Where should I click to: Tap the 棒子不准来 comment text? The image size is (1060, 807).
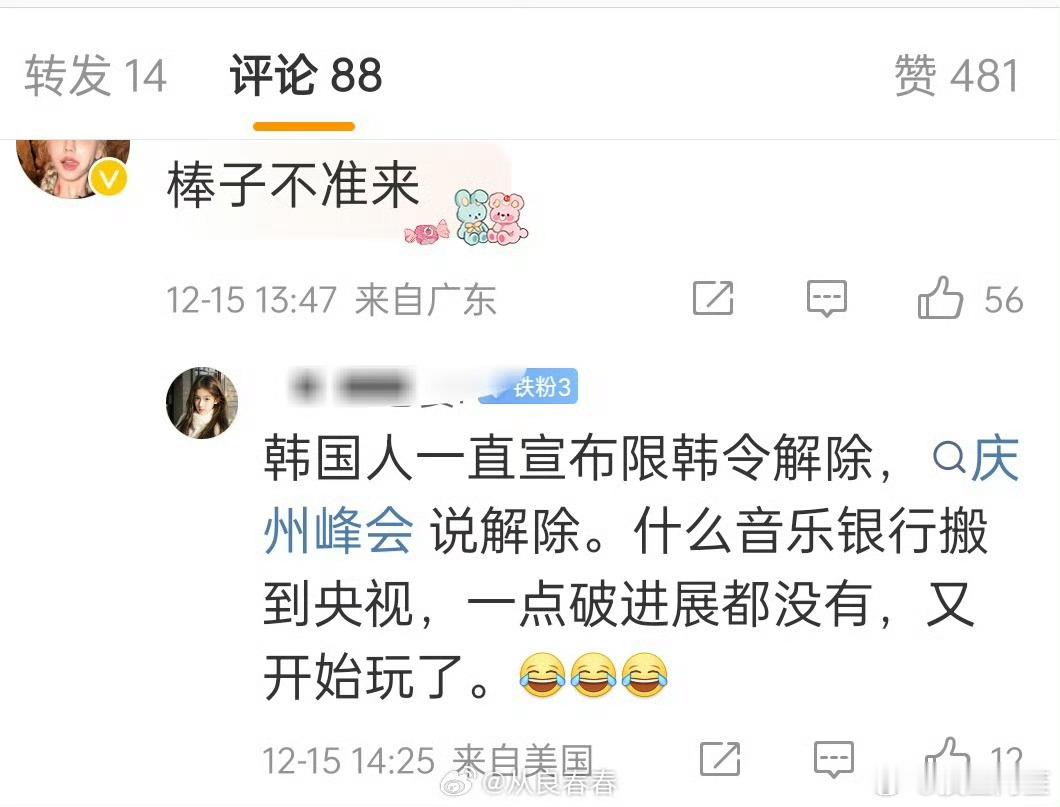click(293, 186)
